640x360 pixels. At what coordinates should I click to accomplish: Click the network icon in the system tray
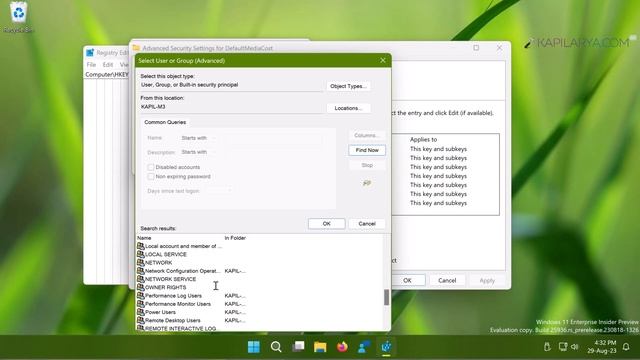563,347
